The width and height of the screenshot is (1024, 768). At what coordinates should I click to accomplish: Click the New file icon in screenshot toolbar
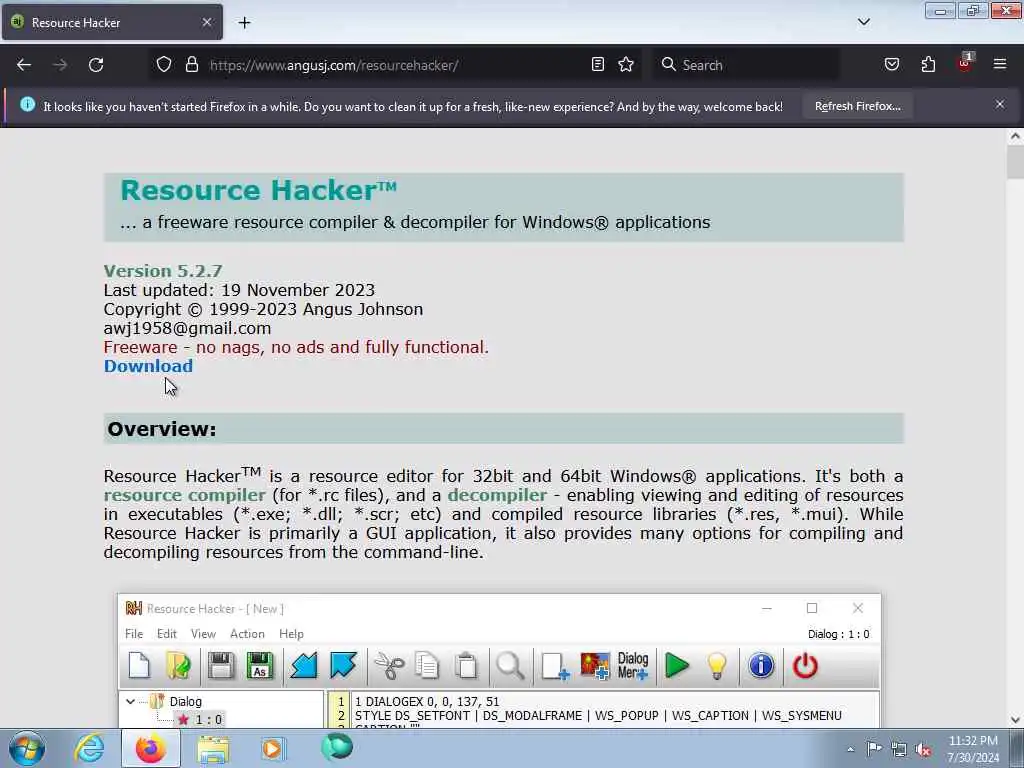(139, 666)
